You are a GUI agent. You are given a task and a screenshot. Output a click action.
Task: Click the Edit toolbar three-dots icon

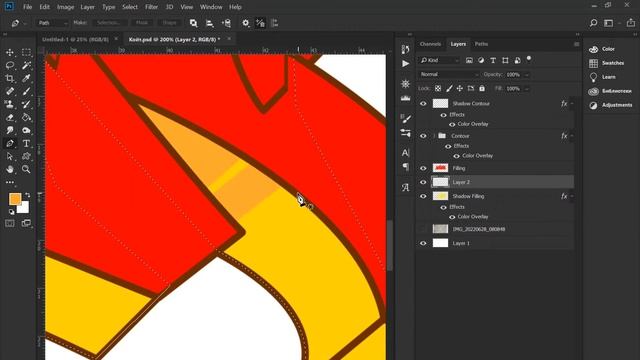coord(10,182)
